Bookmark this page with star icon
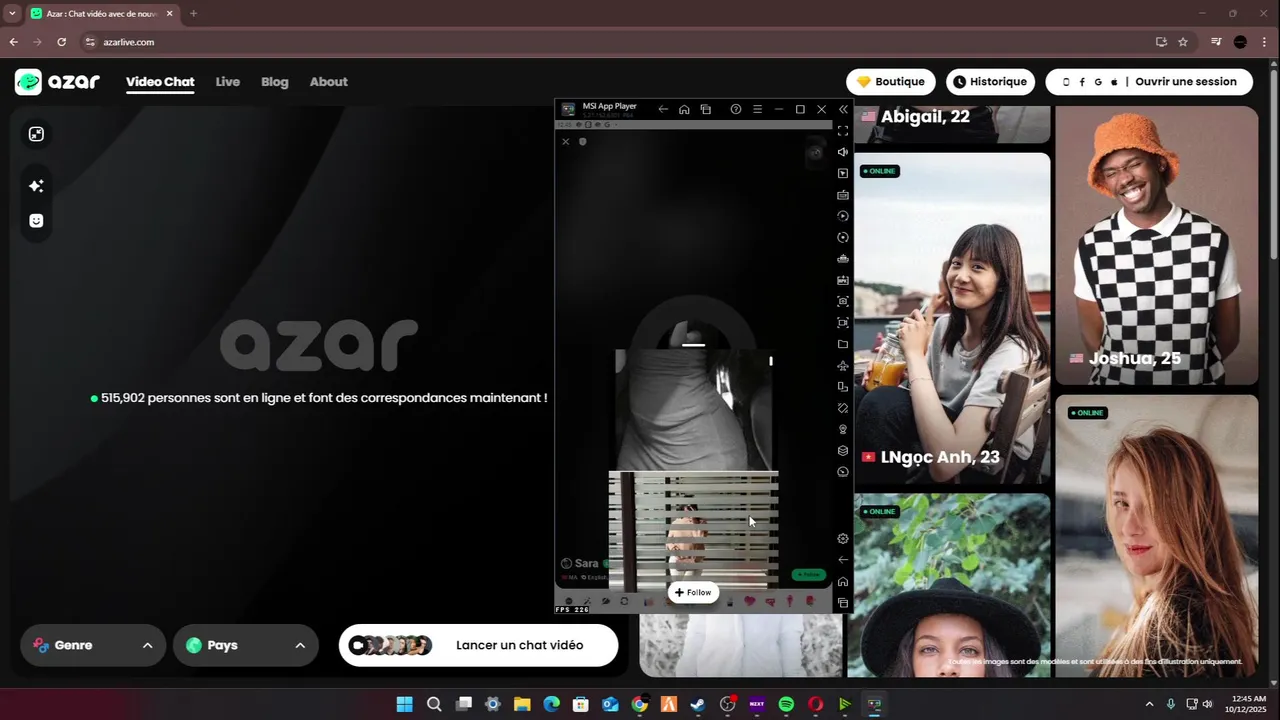 [1183, 42]
